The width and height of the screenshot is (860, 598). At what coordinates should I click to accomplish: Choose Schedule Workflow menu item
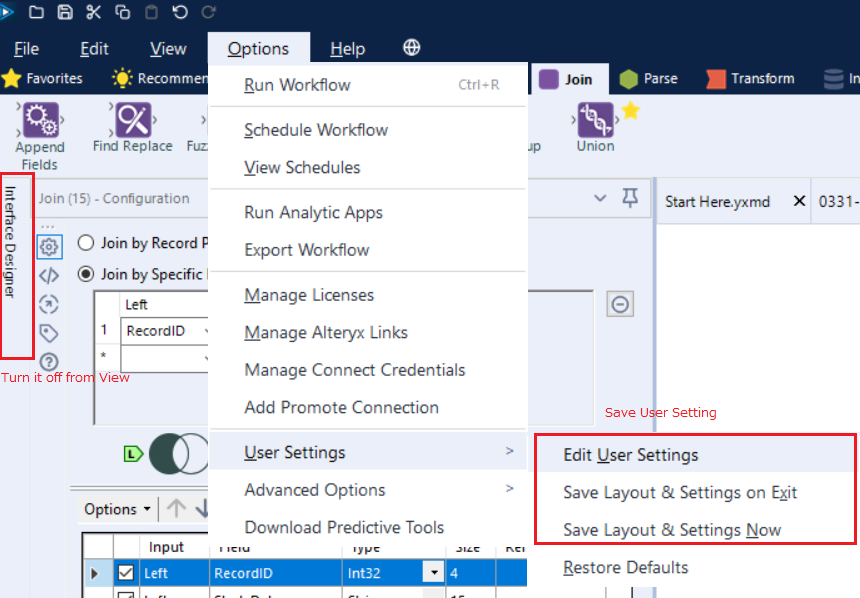(368, 130)
